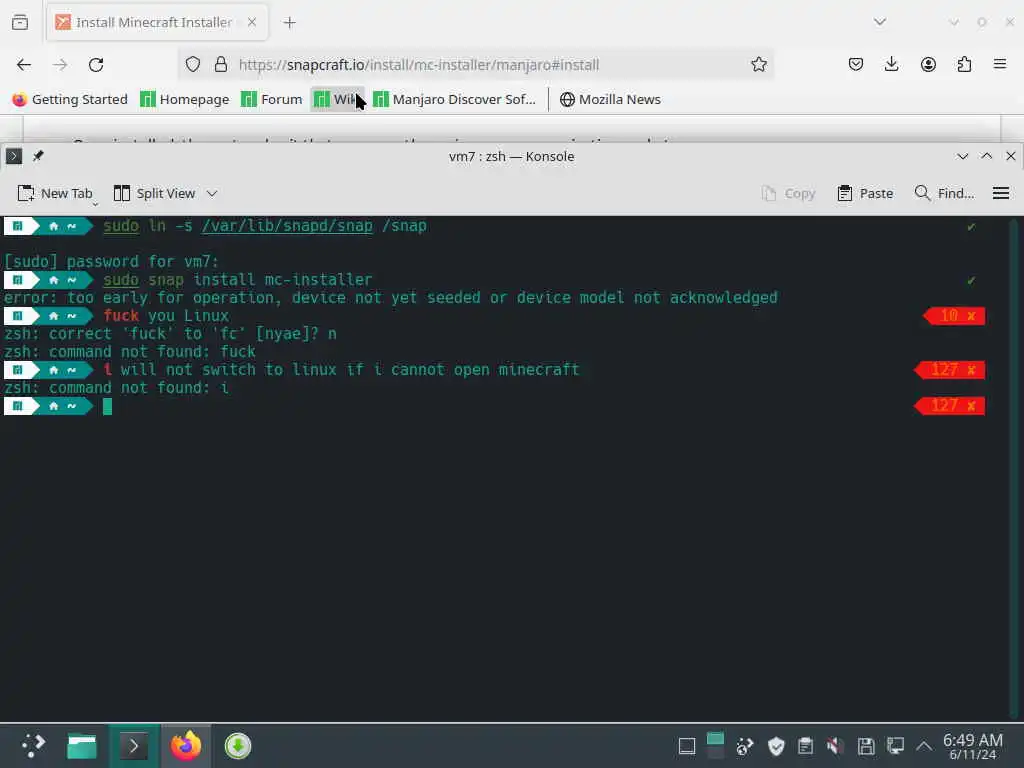
Task: Open Homepage bookmark
Action: pos(185,99)
